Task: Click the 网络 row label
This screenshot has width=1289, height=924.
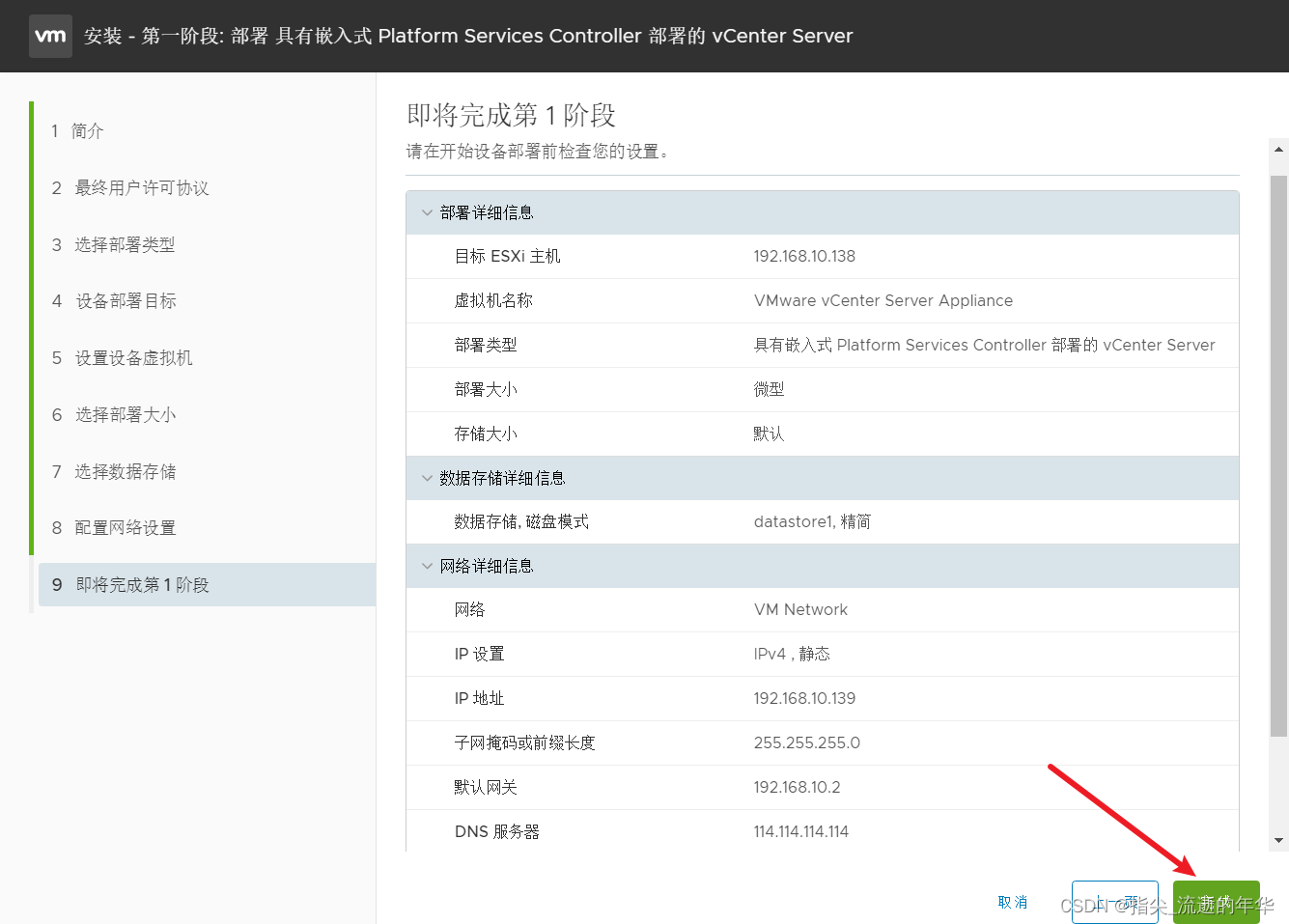Action: click(469, 609)
